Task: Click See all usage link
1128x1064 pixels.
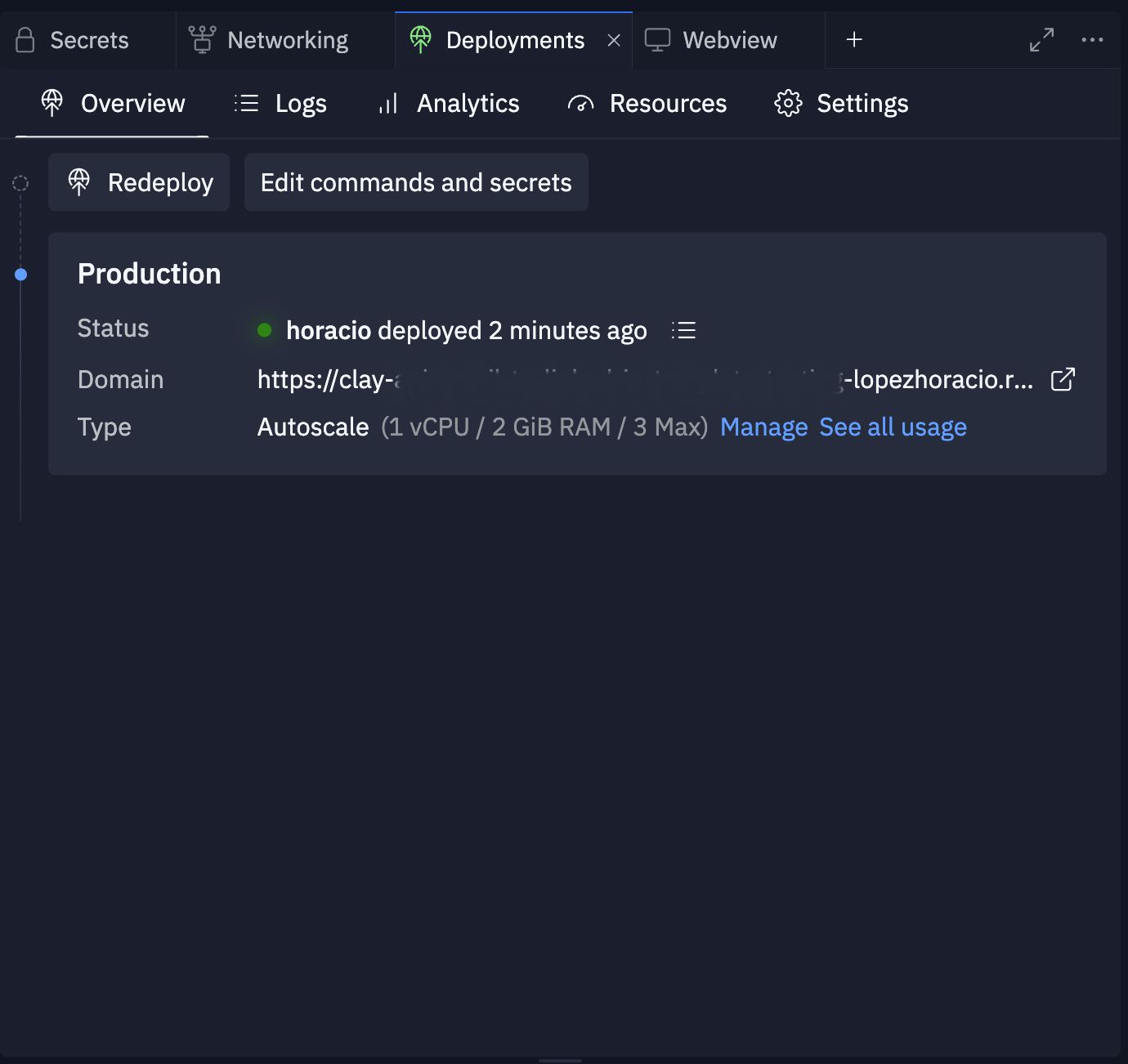Action: 893,427
